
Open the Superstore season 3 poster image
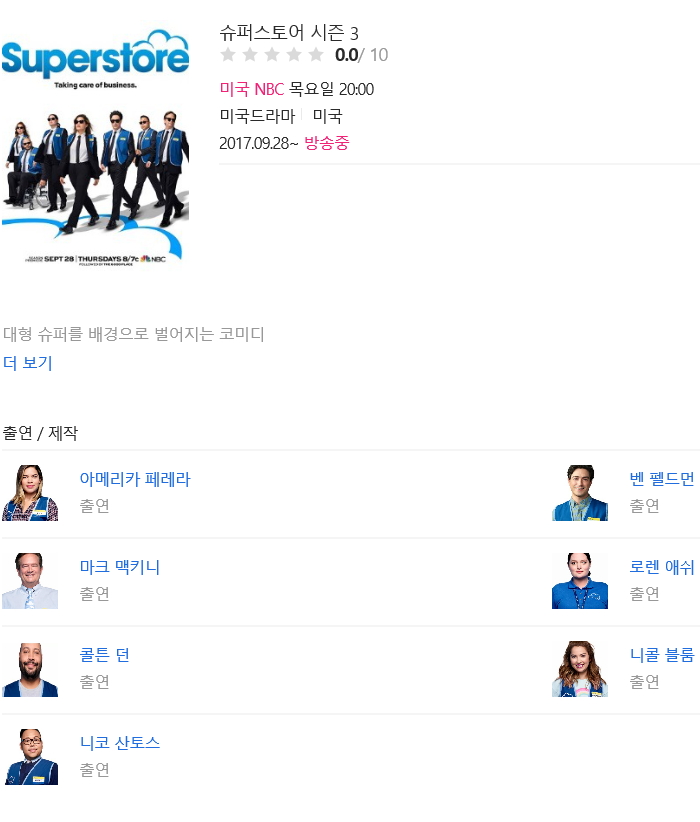click(x=95, y=145)
